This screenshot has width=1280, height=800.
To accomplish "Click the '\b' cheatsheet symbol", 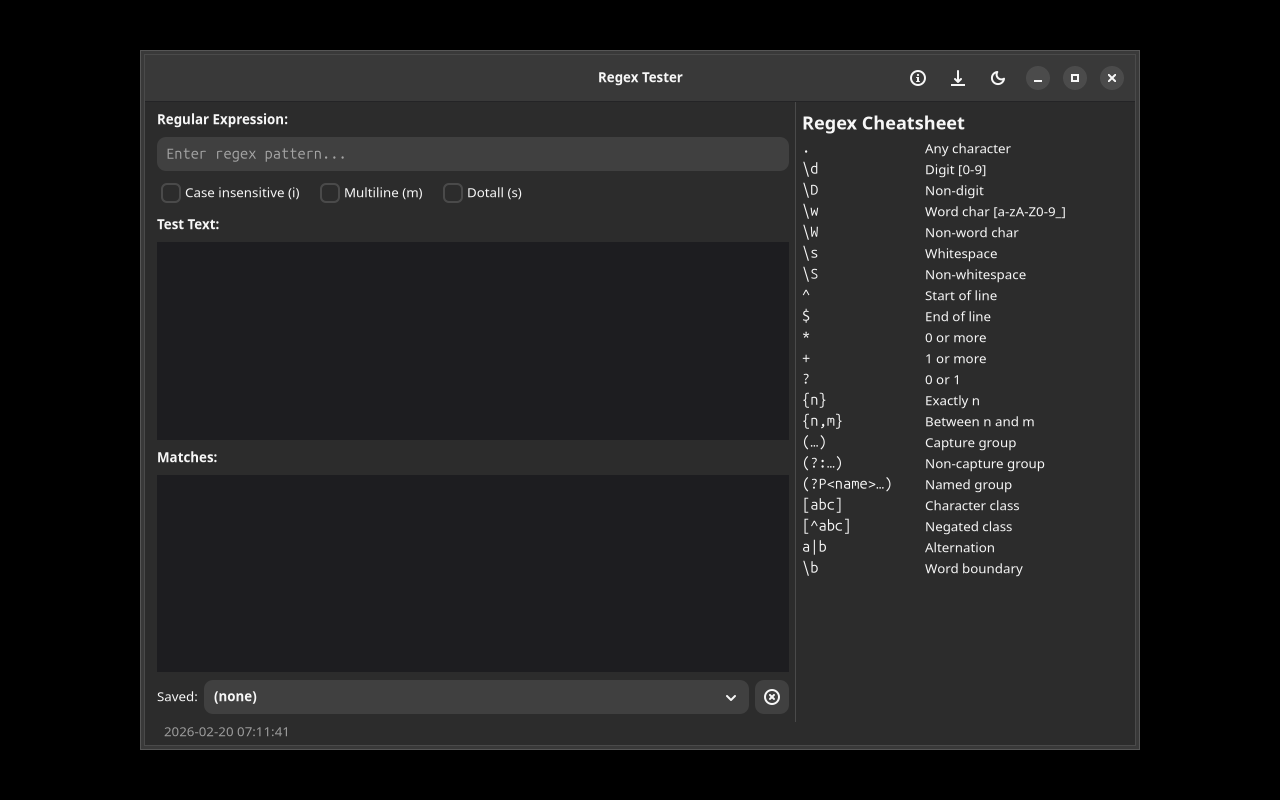I will click(x=810, y=568).
